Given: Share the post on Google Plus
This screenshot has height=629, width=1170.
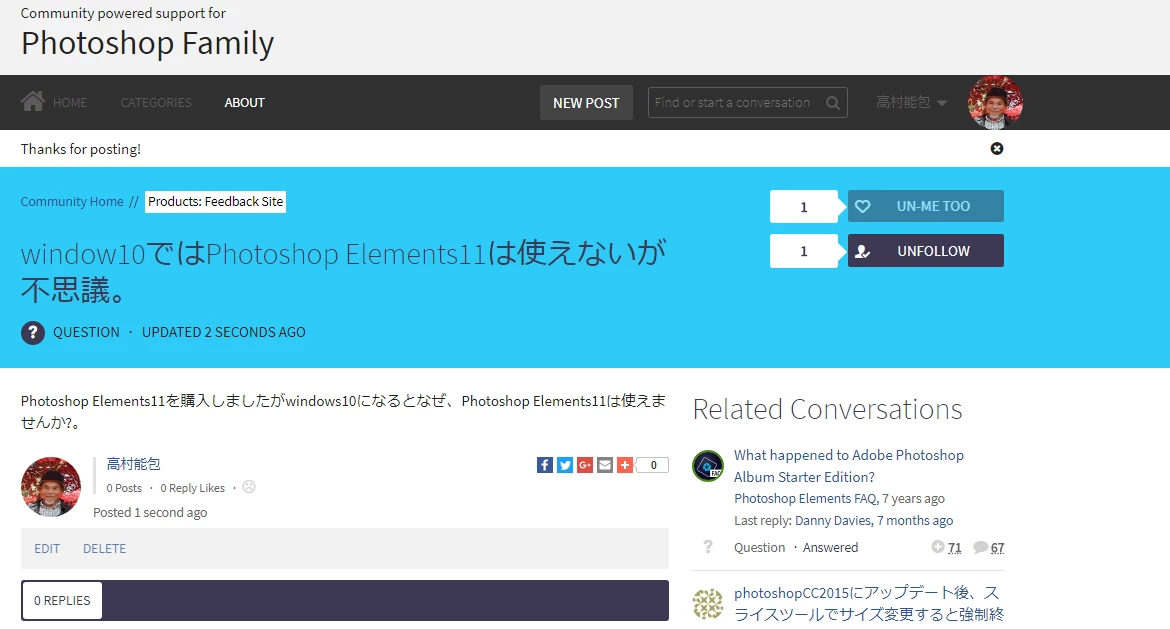Looking at the screenshot, I should pyautogui.click(x=585, y=466).
